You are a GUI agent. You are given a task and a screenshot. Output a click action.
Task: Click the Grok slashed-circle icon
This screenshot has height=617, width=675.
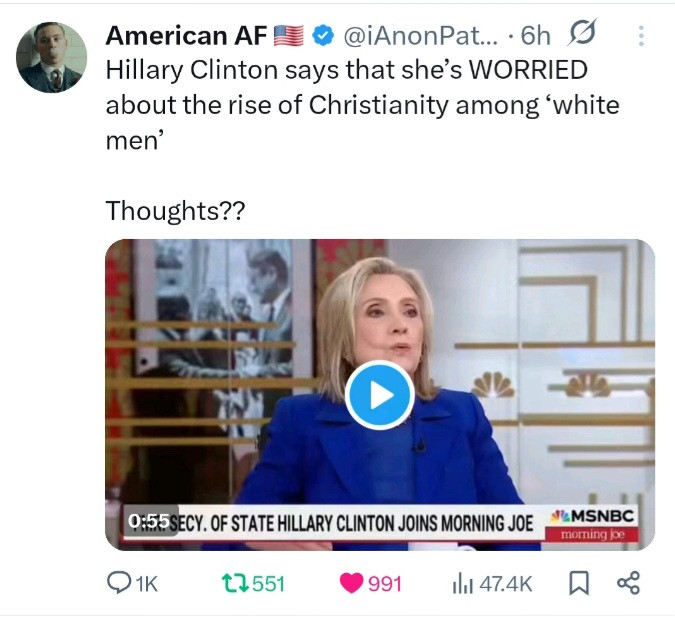582,32
